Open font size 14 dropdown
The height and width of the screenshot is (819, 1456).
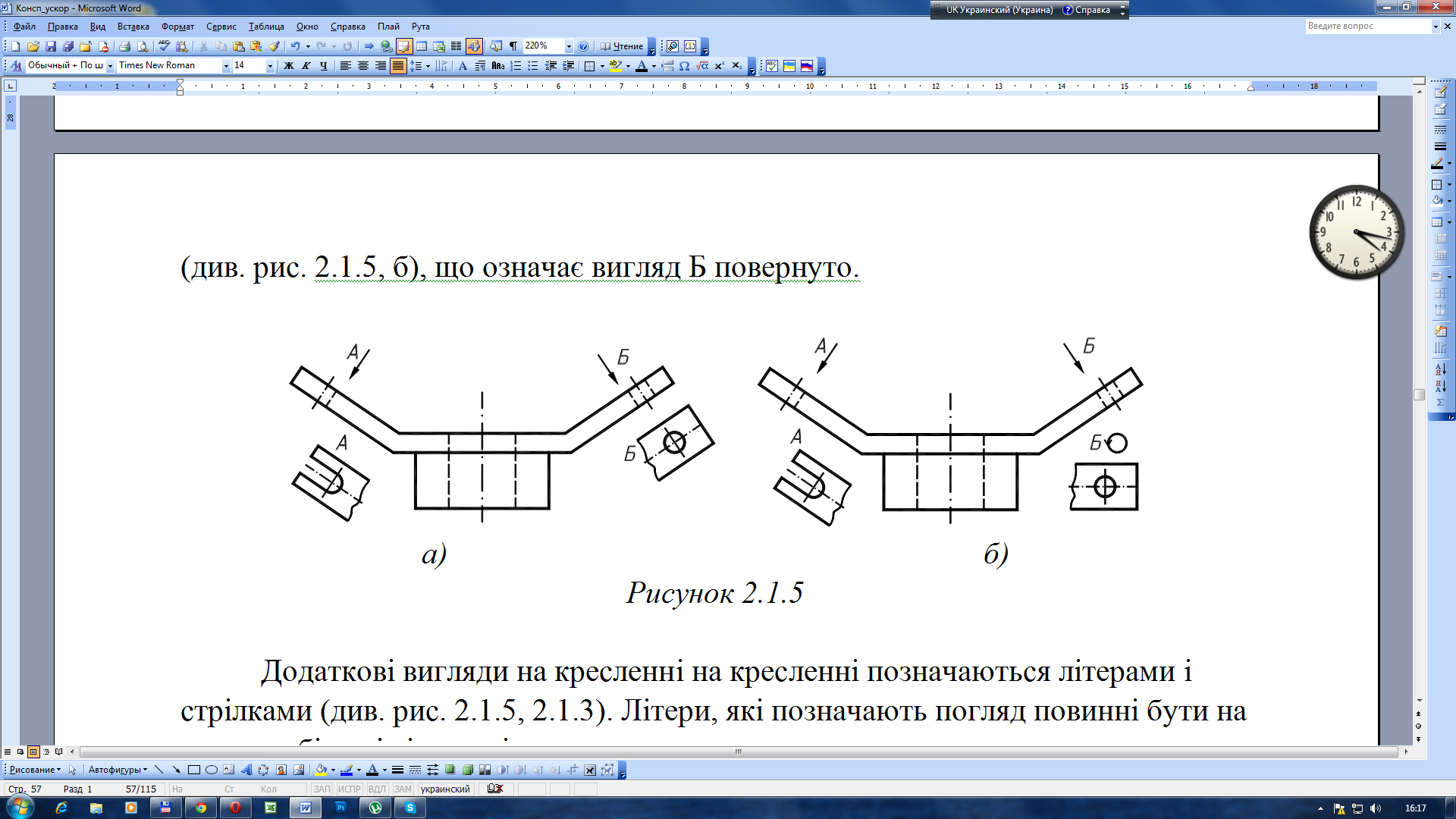pyautogui.click(x=270, y=66)
